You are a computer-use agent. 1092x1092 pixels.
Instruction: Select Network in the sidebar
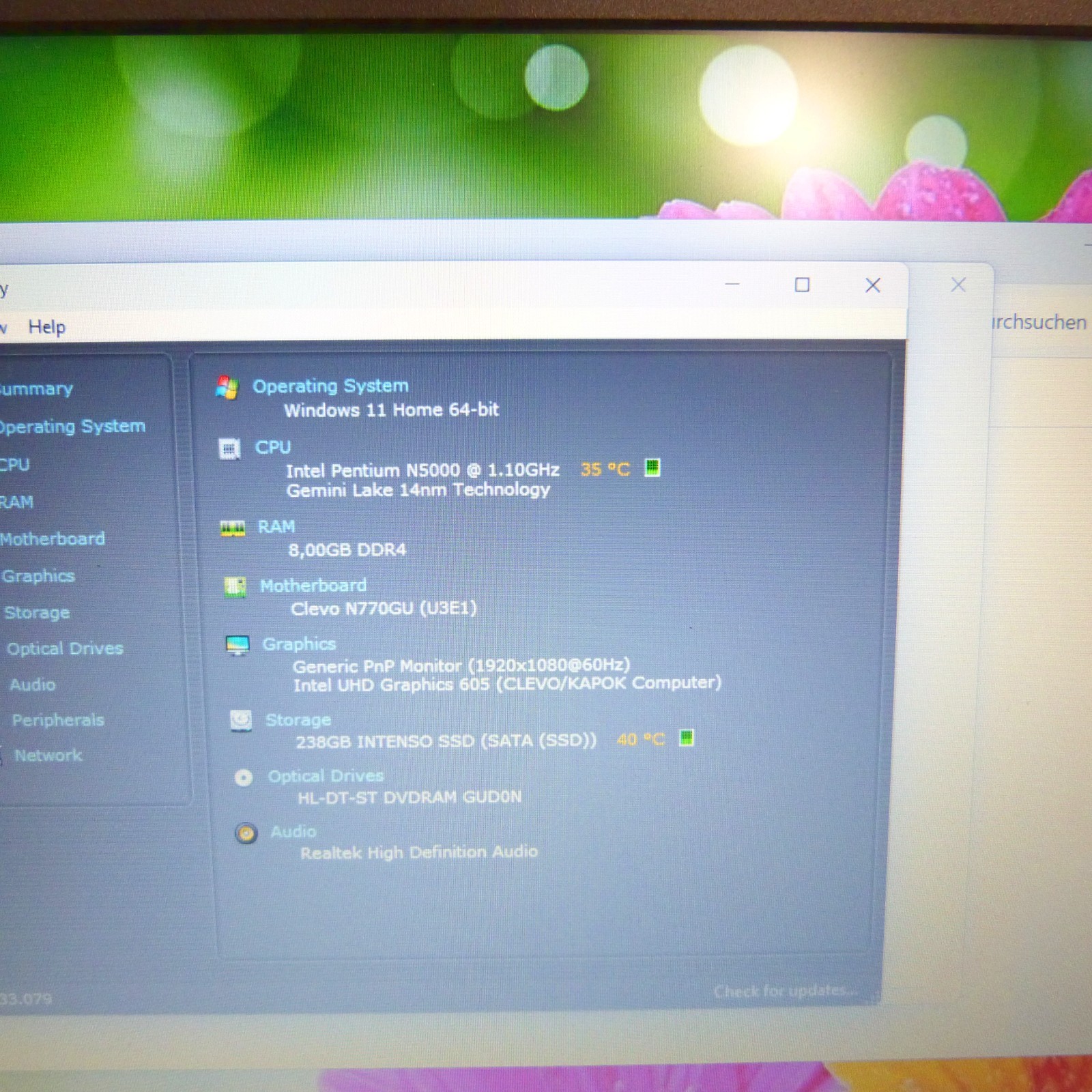tap(48, 756)
